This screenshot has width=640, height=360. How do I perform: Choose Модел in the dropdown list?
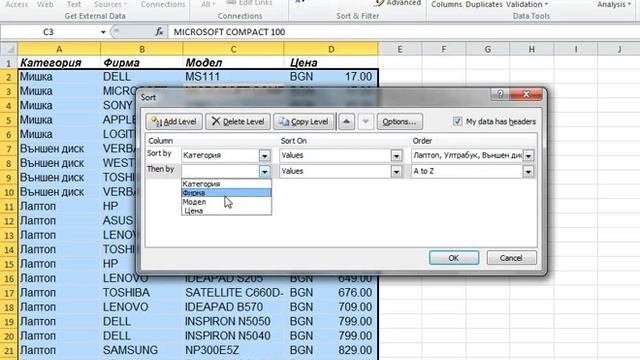(x=226, y=202)
